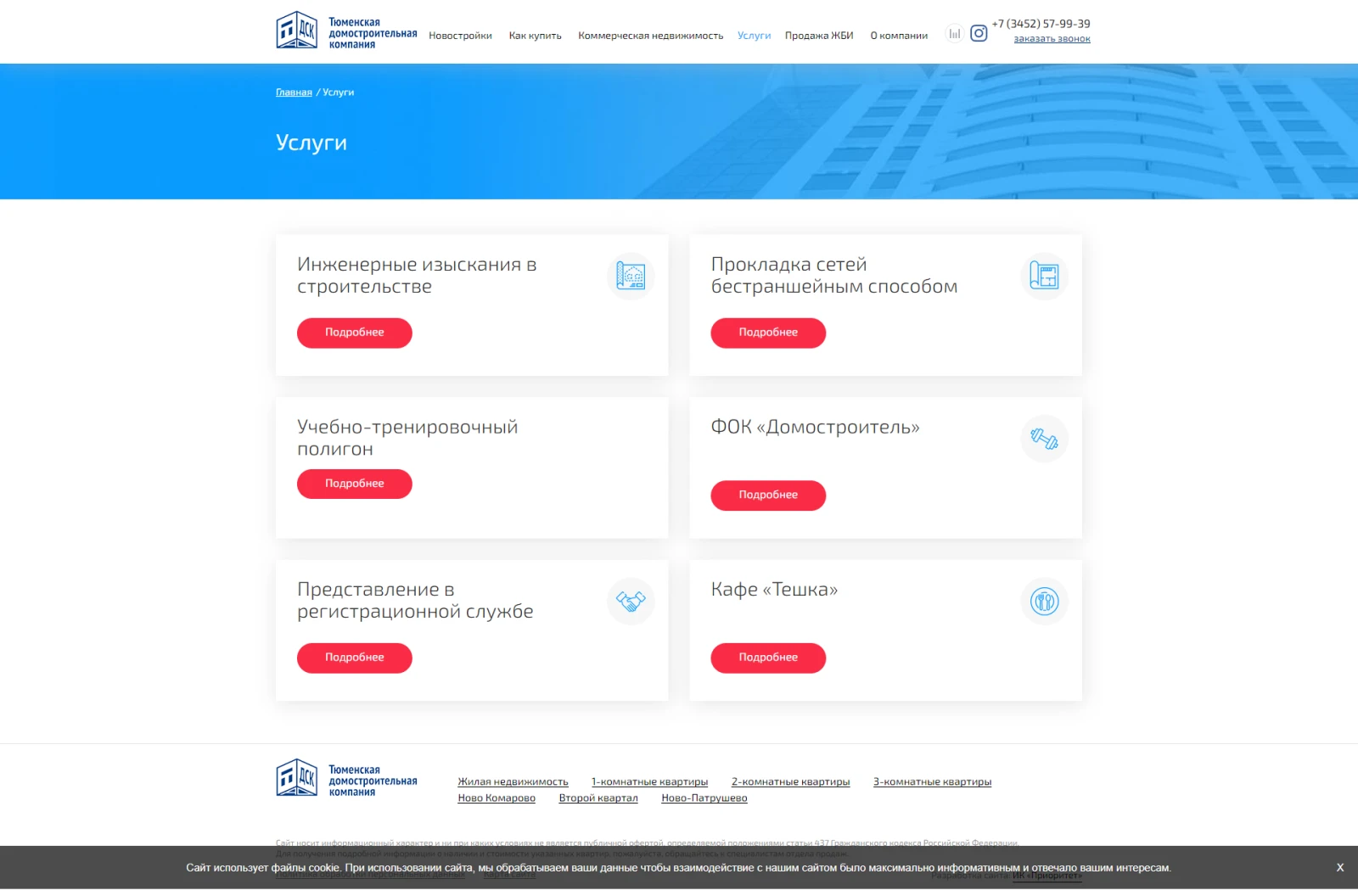Open footer link 3-комнатные квартиры
This screenshot has width=1358, height=896.
click(x=932, y=782)
